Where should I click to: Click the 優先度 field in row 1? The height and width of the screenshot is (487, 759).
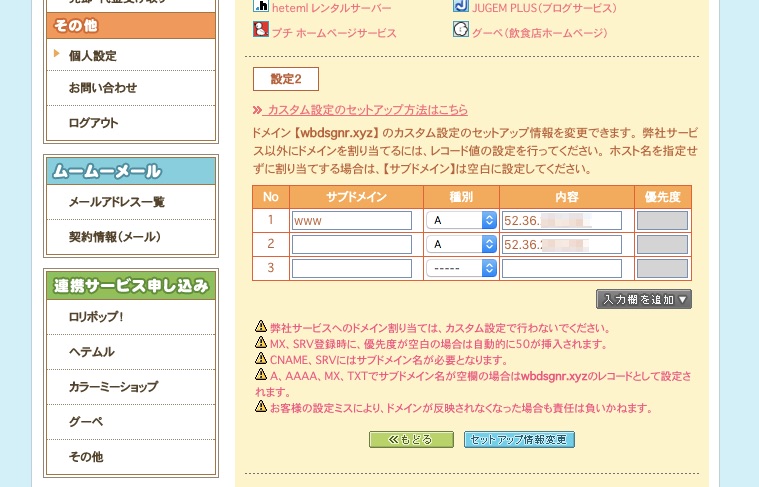[x=662, y=221]
